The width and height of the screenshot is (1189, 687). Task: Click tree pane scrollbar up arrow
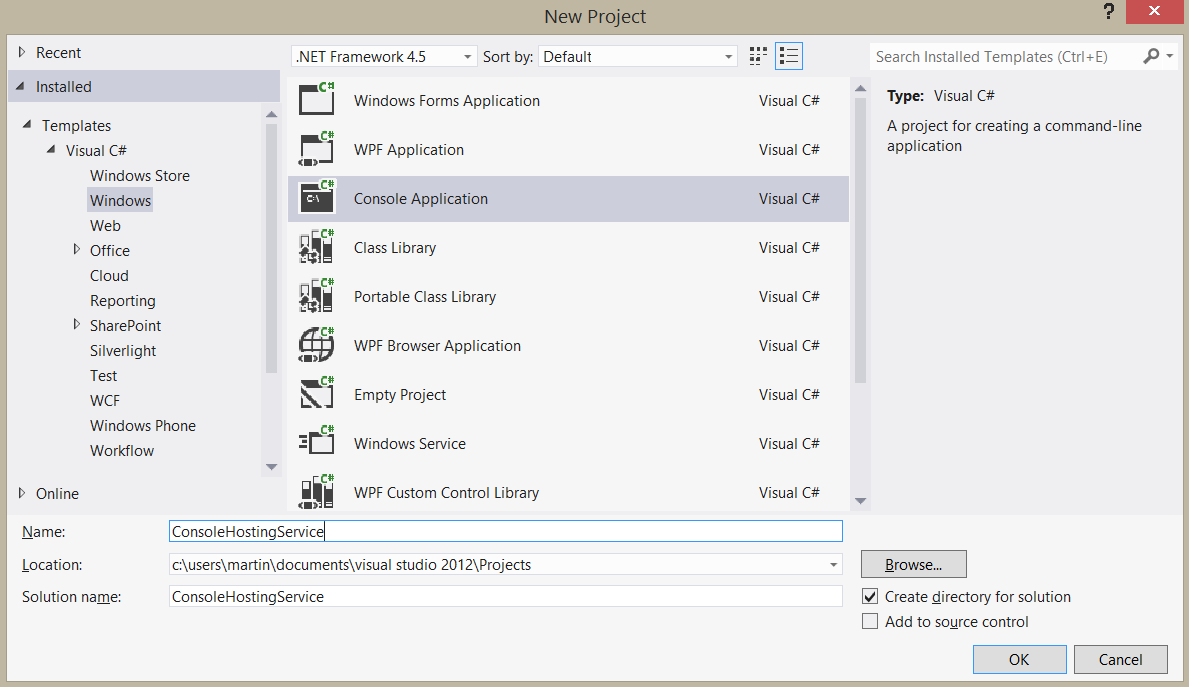[271, 114]
